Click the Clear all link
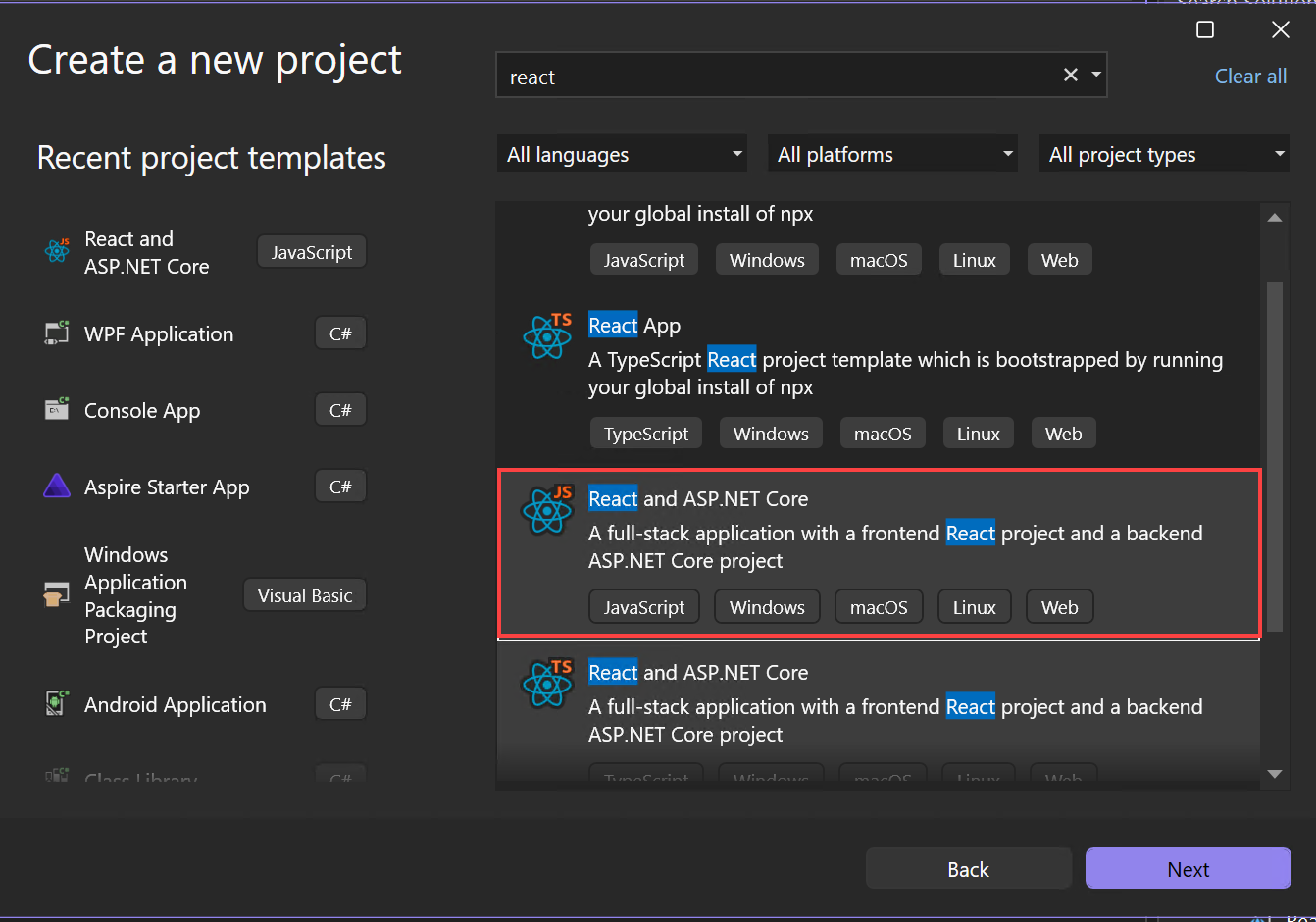The image size is (1316, 922). click(1250, 76)
